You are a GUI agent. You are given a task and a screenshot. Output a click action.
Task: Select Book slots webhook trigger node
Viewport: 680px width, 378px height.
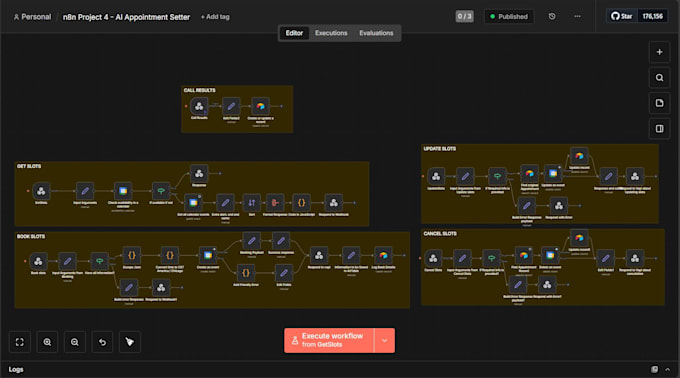click(x=38, y=261)
